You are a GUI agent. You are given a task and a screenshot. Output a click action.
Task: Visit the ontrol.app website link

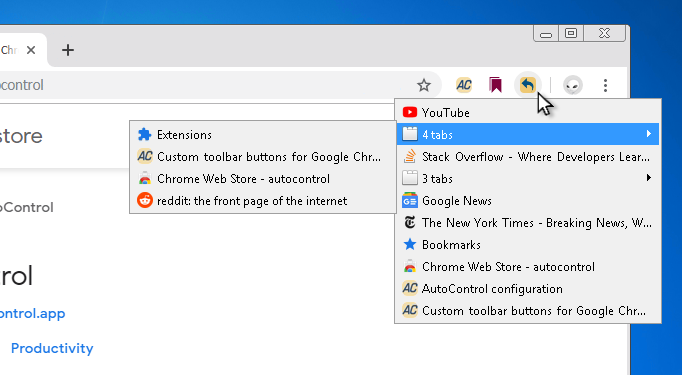(x=32, y=313)
